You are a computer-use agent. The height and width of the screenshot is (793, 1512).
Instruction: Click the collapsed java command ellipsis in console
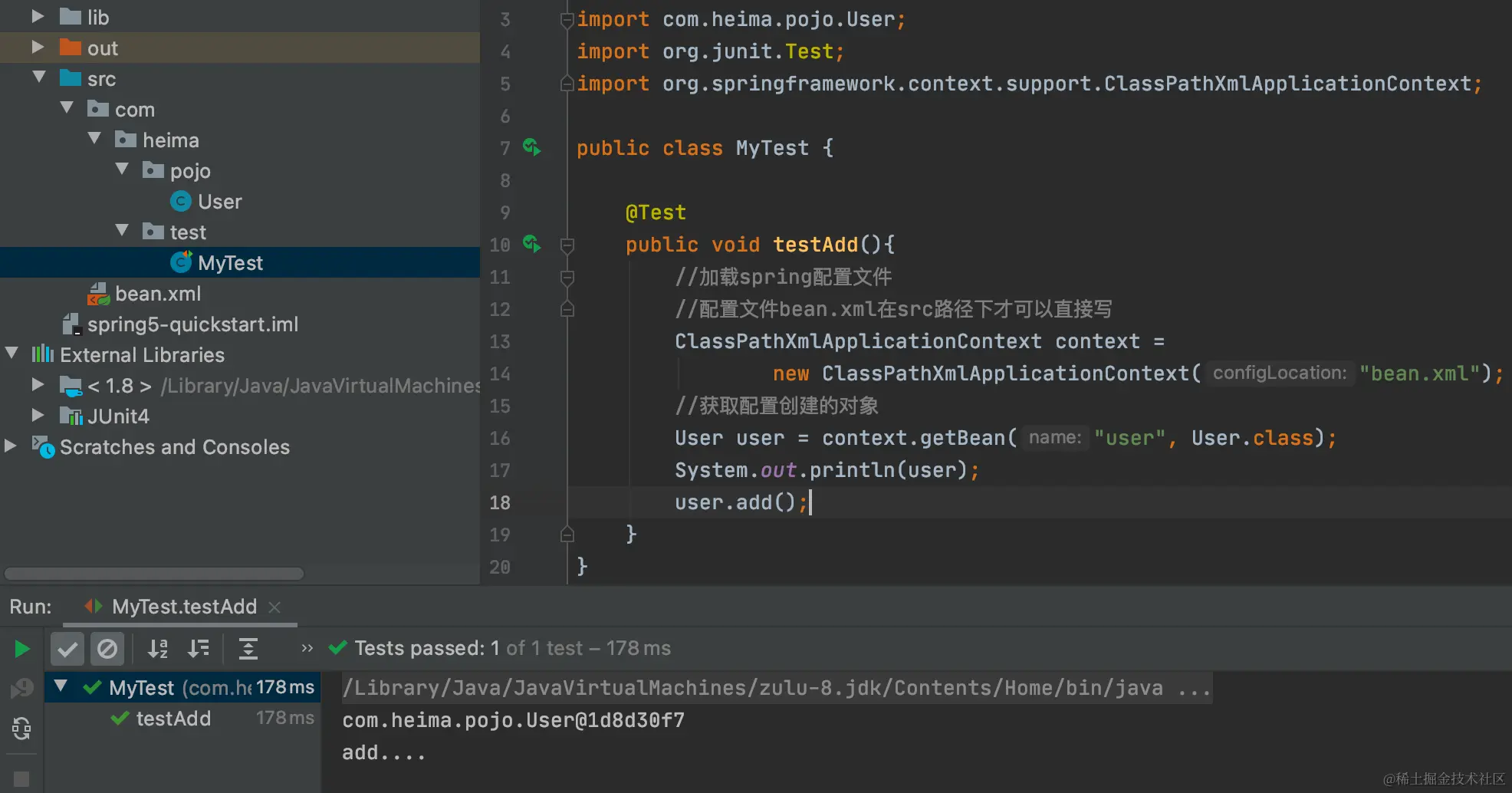(1193, 689)
